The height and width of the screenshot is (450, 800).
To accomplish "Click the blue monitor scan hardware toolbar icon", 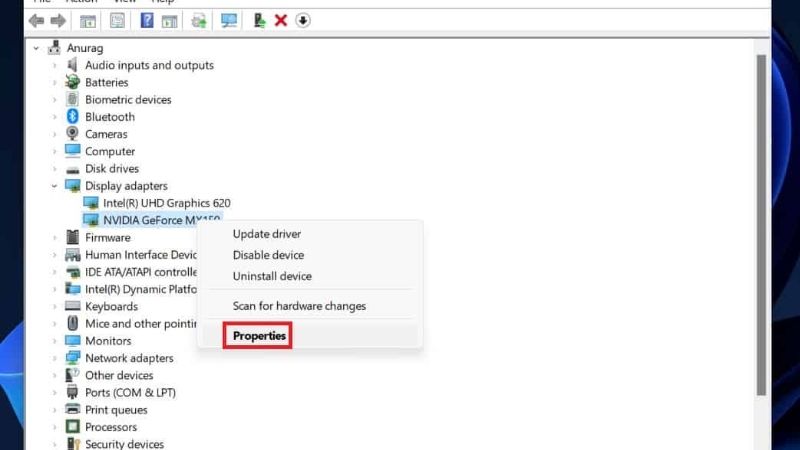I will tap(229, 20).
